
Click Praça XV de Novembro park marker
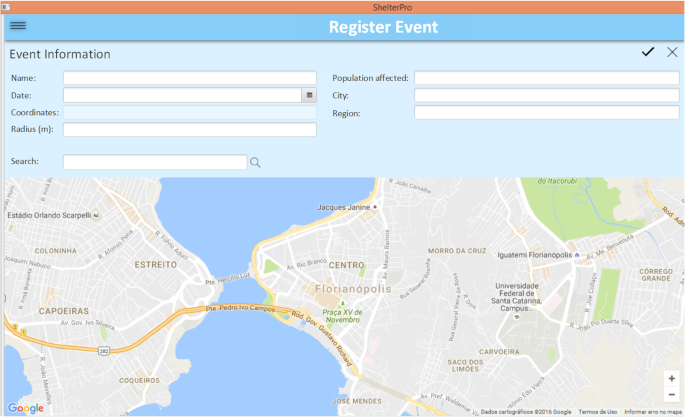click(x=342, y=303)
